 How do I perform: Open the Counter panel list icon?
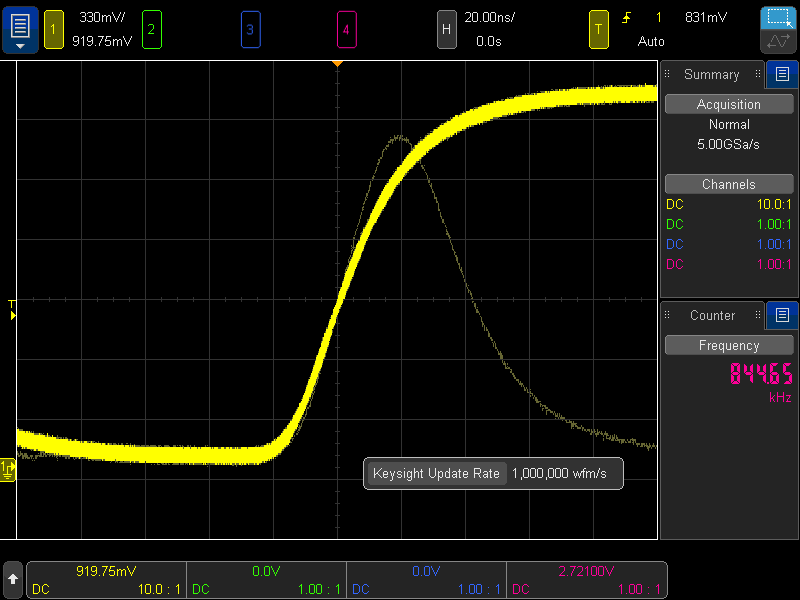click(x=782, y=315)
